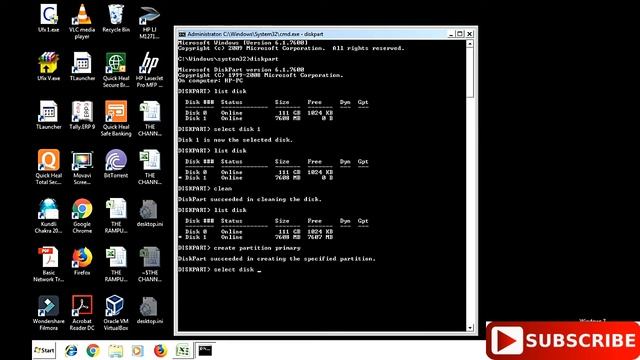640x360 pixels.
Task: Click 'Disk 1 is now the selected disk.'
Action: (x=235, y=140)
